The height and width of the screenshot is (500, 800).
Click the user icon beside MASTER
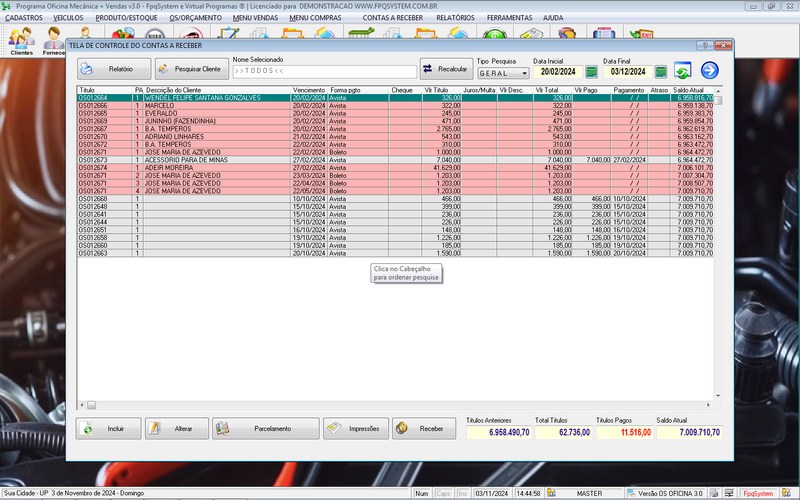(x=551, y=493)
